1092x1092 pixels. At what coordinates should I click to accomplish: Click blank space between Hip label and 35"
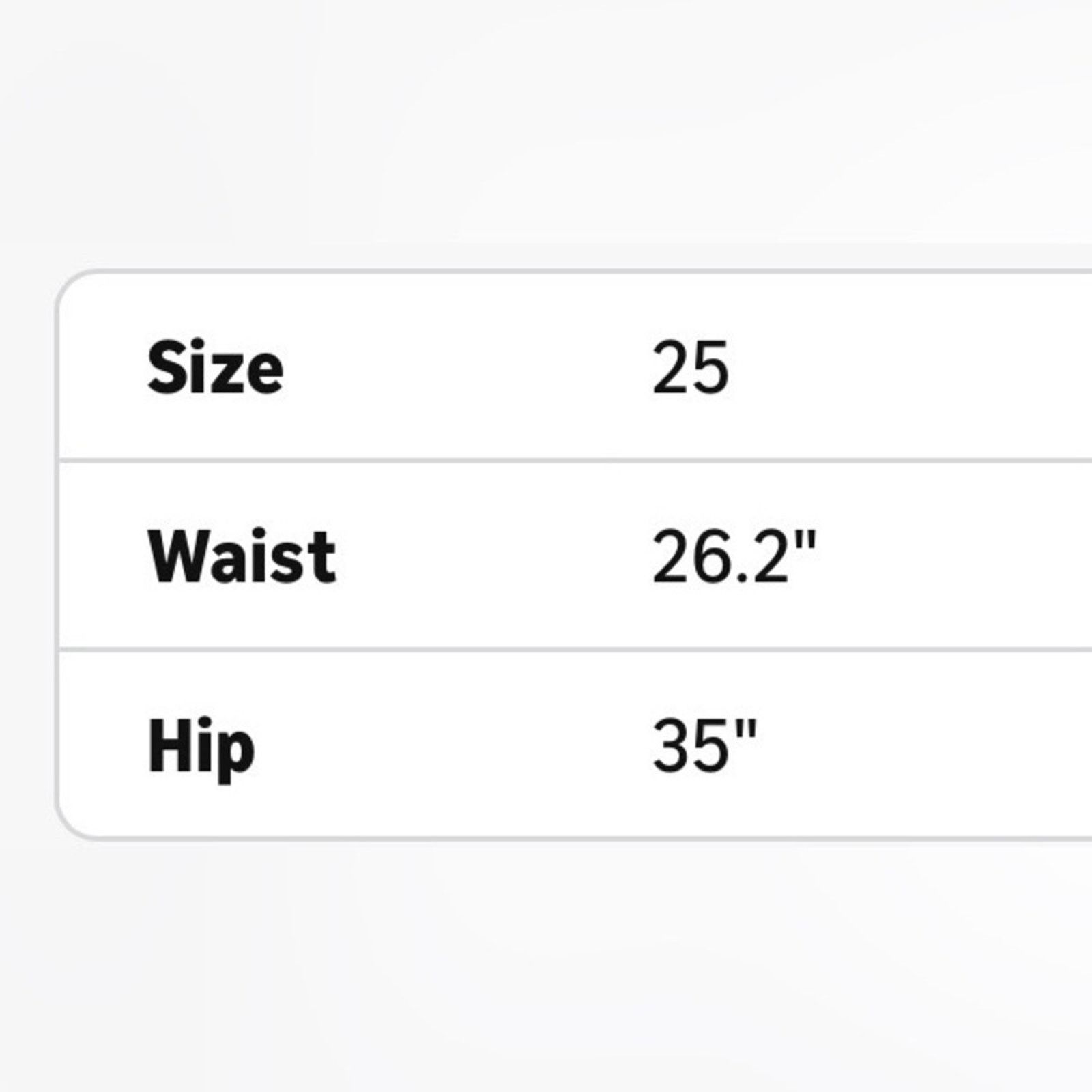[x=454, y=745]
